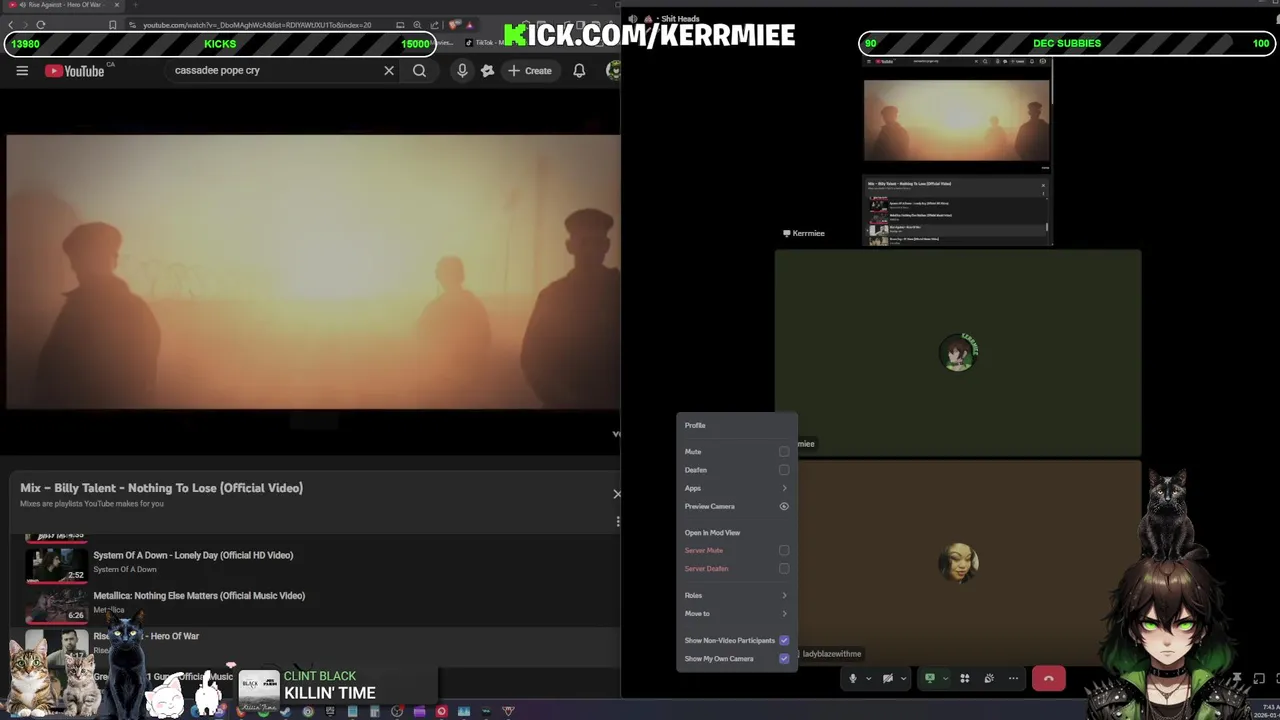Screen dimensions: 1280x720
Task: Open Kerrmiee's shared stream preview
Action: [x=957, y=151]
